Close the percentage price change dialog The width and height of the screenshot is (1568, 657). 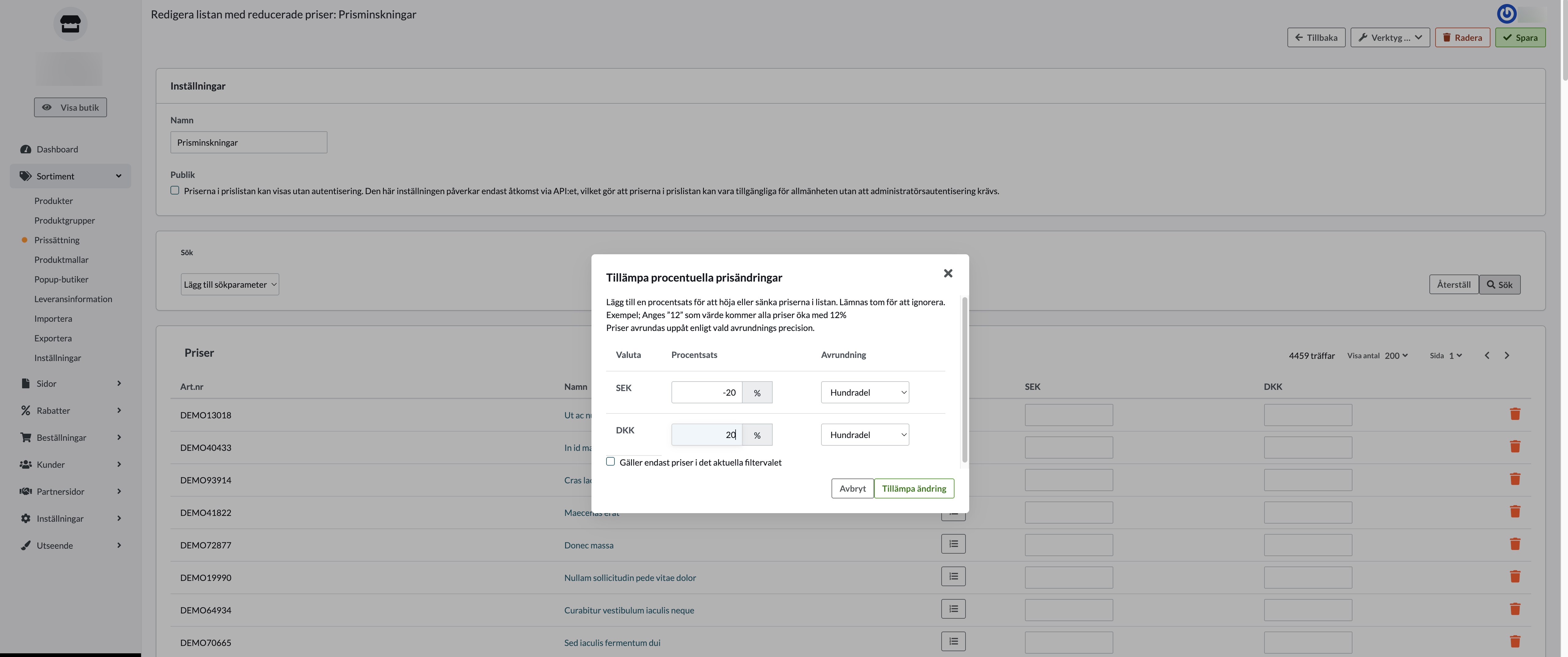(x=948, y=273)
